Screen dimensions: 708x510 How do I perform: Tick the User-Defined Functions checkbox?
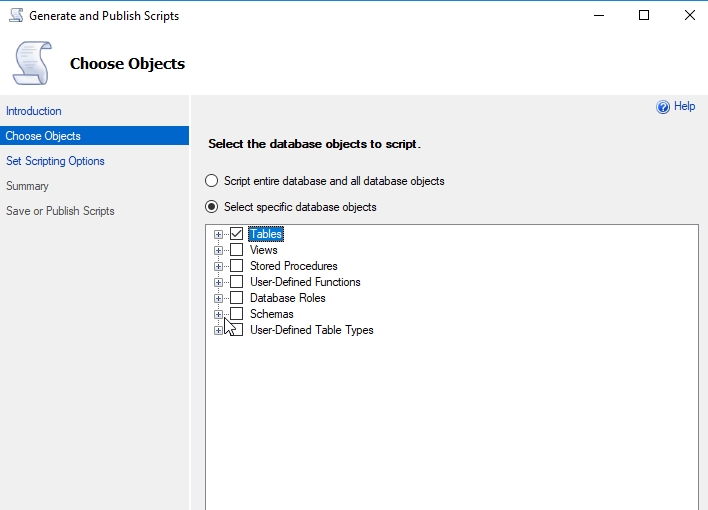pos(237,282)
